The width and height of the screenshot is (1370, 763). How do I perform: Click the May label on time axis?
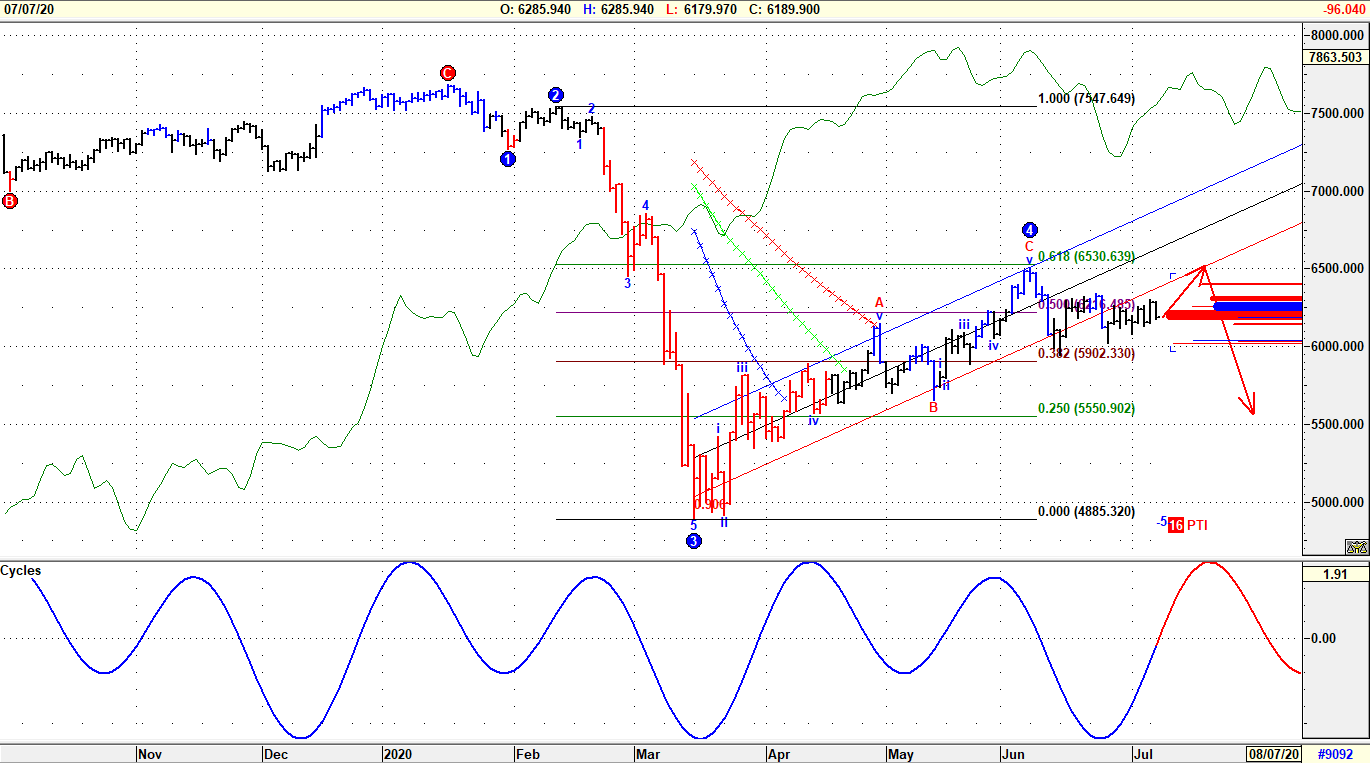click(902, 754)
